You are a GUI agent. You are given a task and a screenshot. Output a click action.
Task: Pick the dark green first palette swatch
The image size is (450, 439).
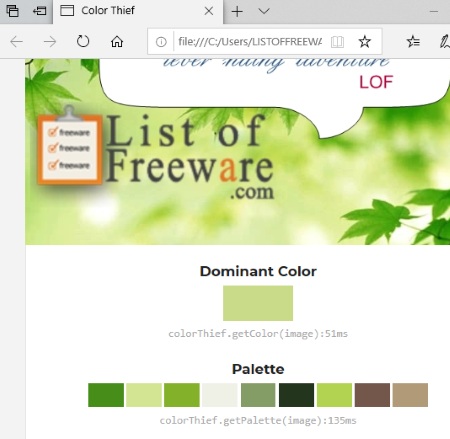(x=106, y=395)
